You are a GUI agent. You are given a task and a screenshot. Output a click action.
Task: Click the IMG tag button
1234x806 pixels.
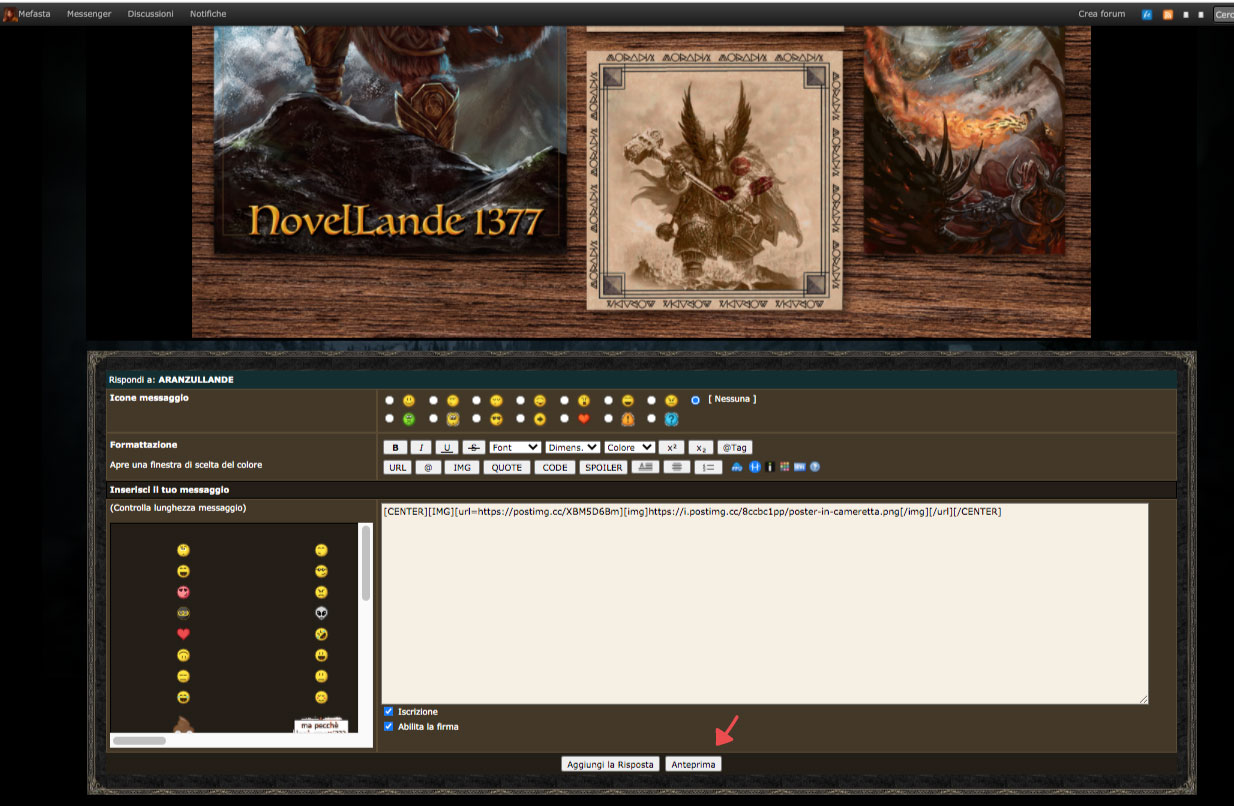pos(462,467)
